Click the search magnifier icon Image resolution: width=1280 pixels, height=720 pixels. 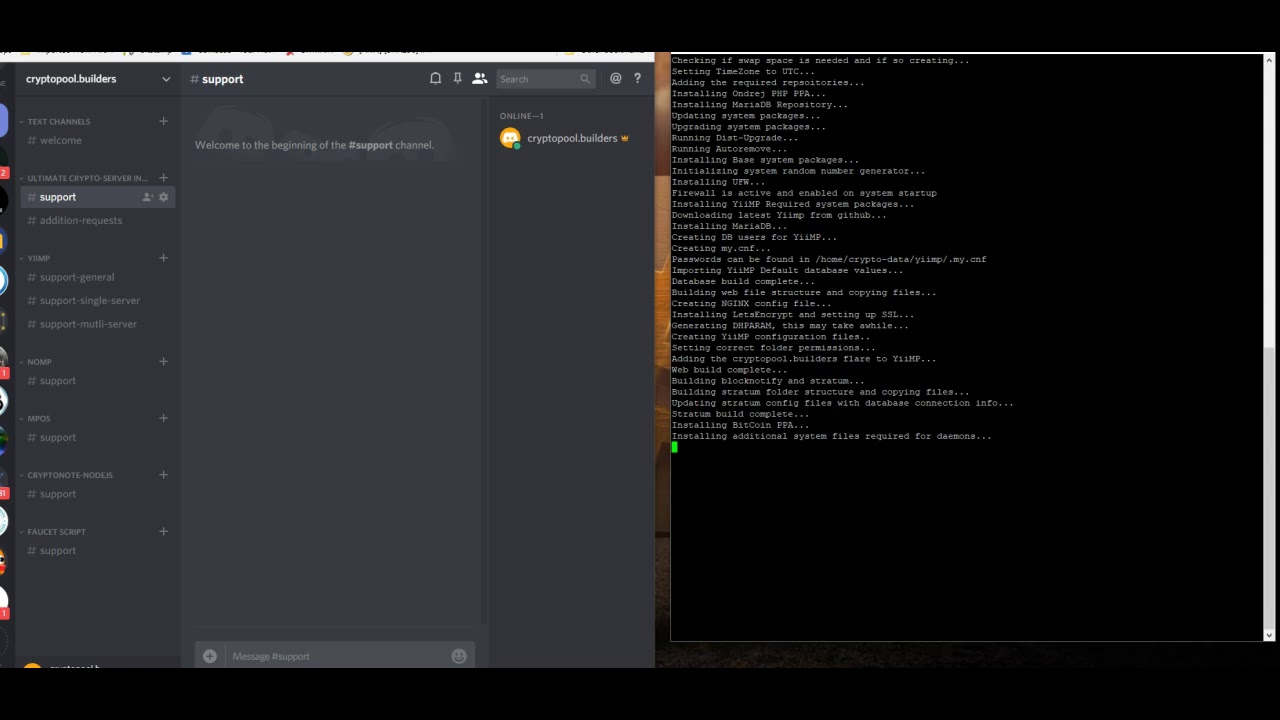(585, 79)
